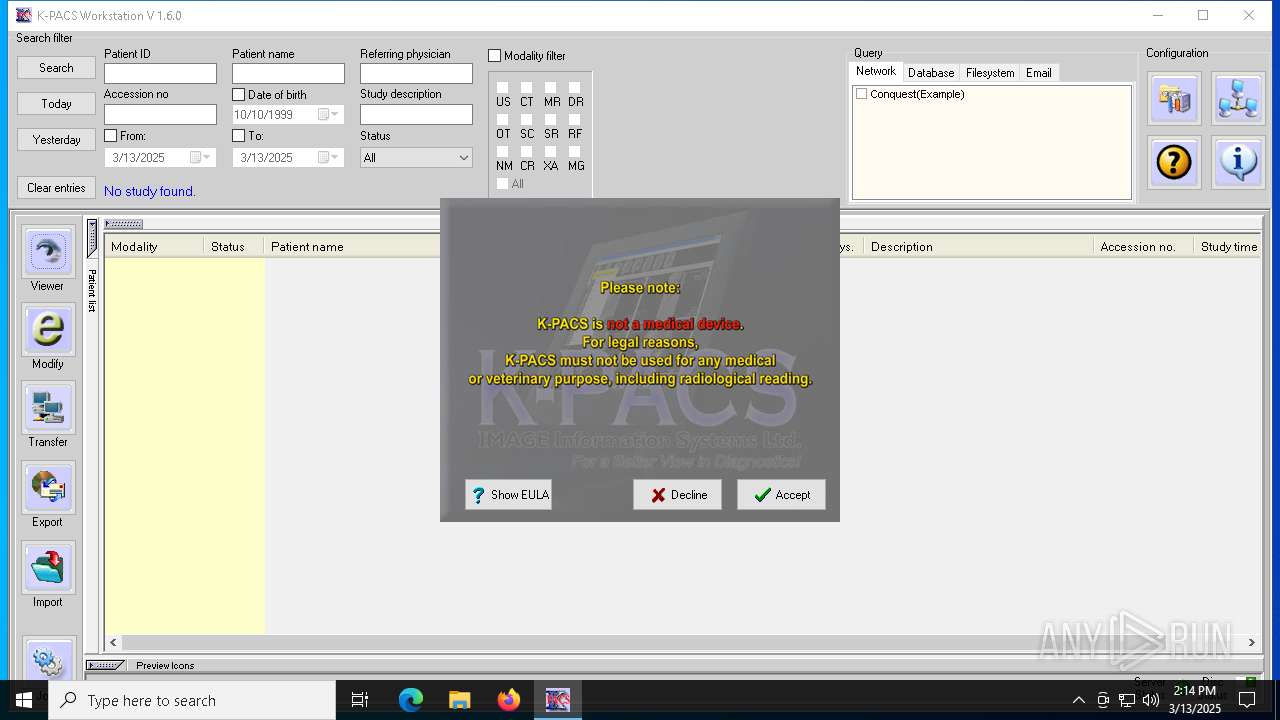Switch to the Database query tab

coord(931,73)
